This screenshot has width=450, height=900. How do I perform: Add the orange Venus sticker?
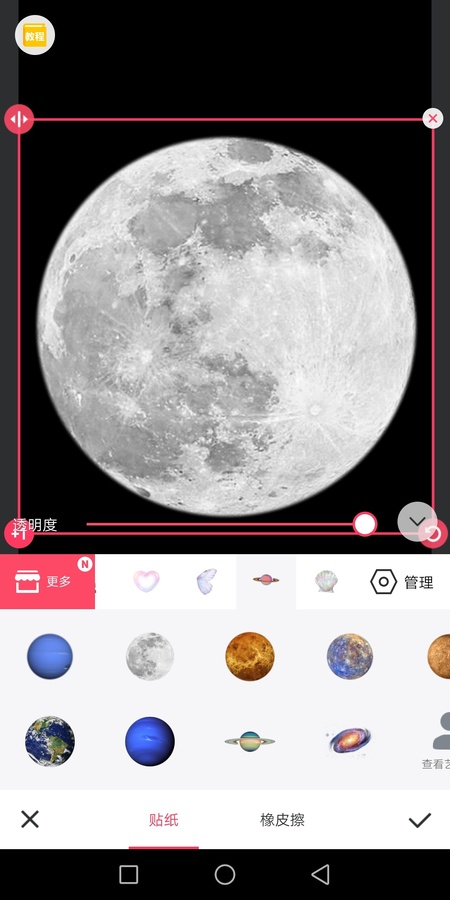point(250,656)
